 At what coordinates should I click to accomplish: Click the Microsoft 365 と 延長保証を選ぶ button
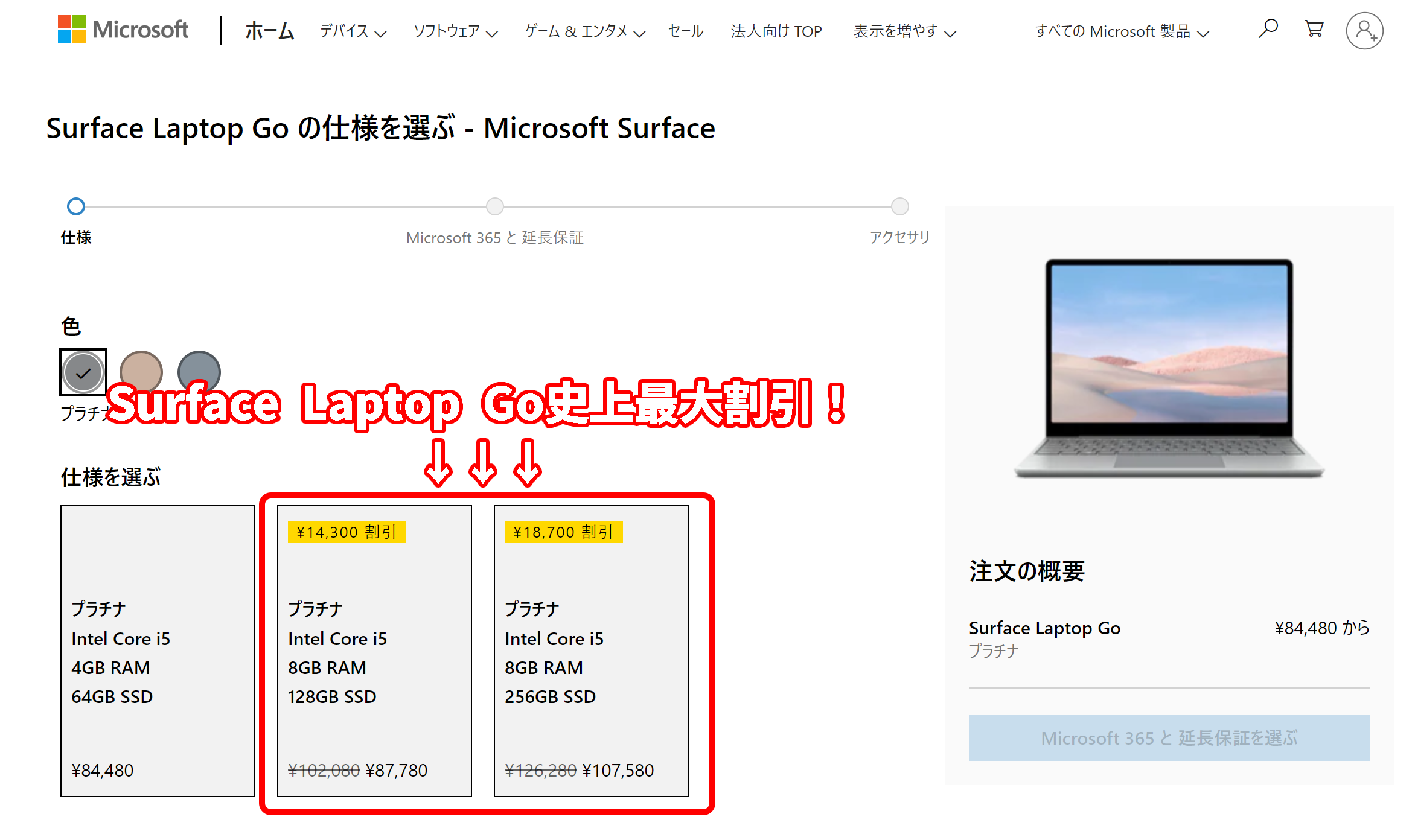tap(1169, 737)
